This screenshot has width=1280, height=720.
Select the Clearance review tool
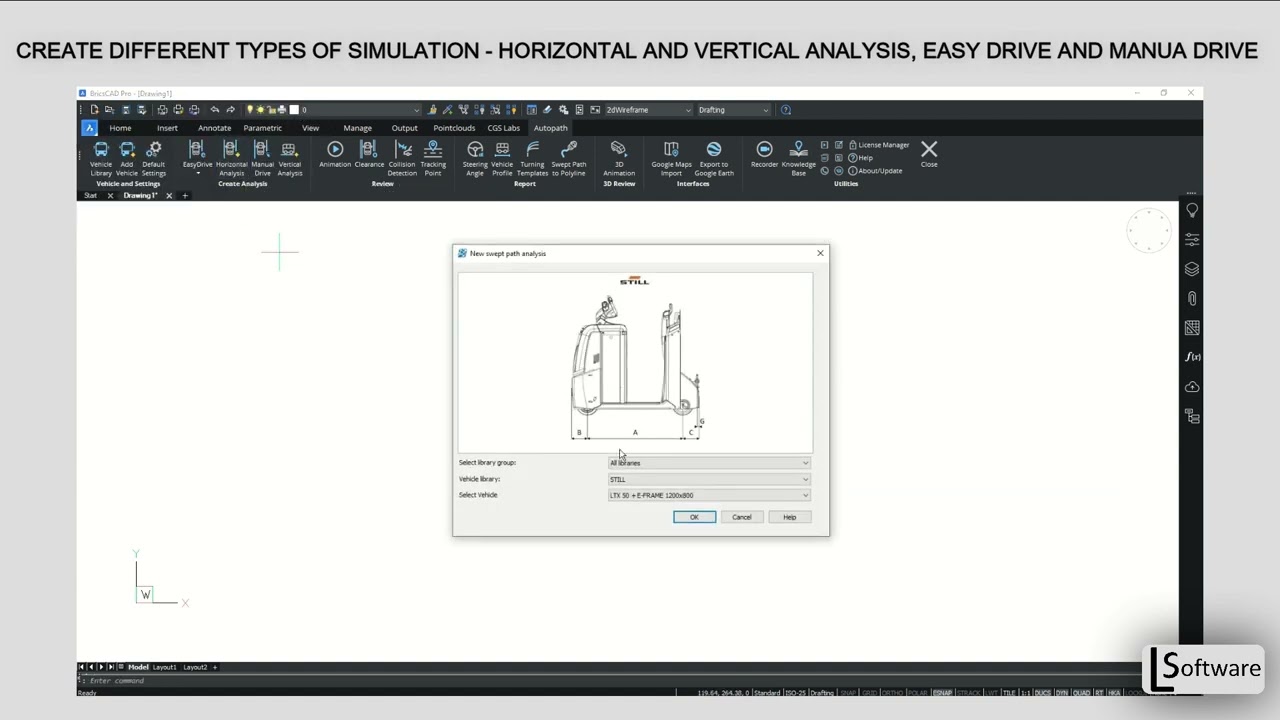[x=369, y=154]
